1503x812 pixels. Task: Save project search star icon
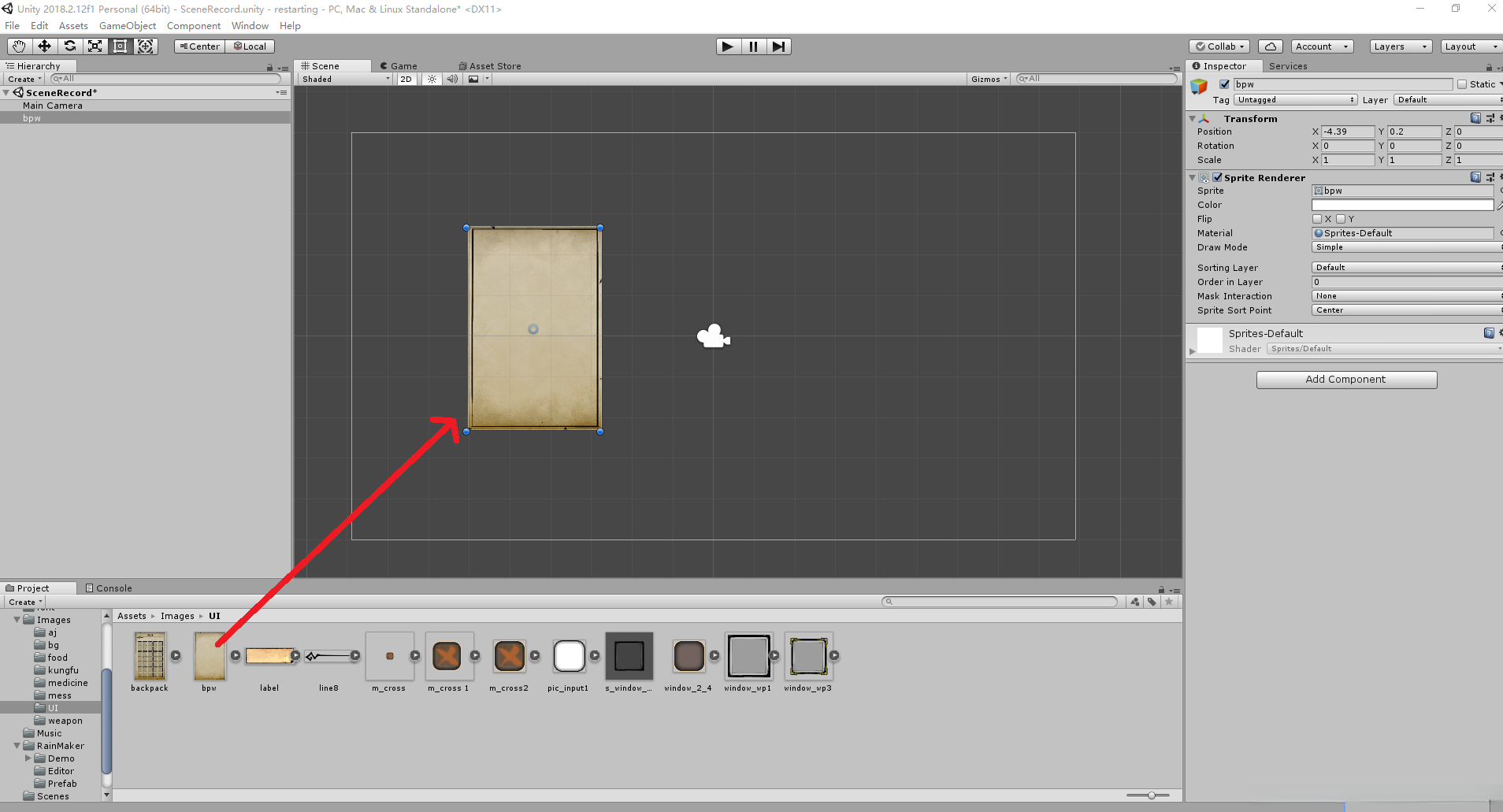coord(1169,602)
